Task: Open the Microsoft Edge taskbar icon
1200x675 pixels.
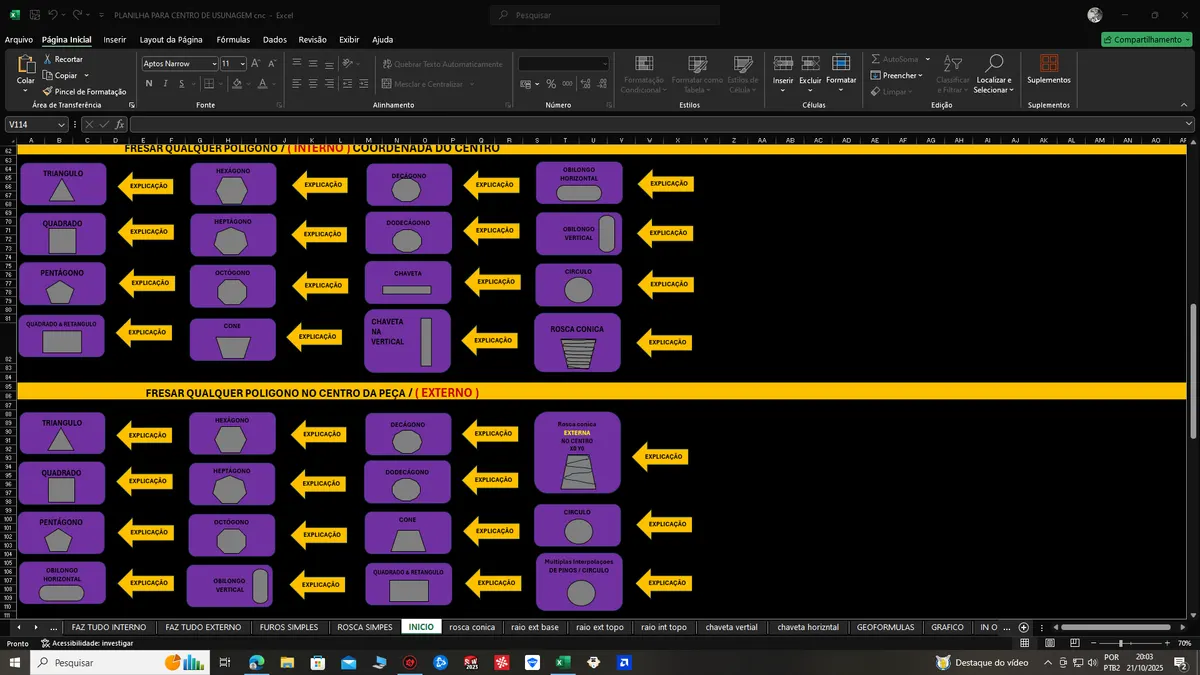Action: point(255,662)
